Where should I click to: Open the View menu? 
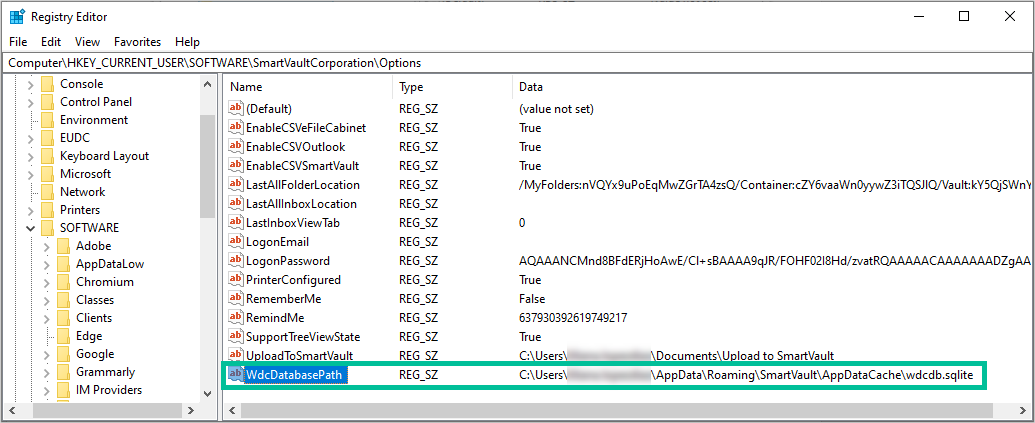tap(87, 42)
